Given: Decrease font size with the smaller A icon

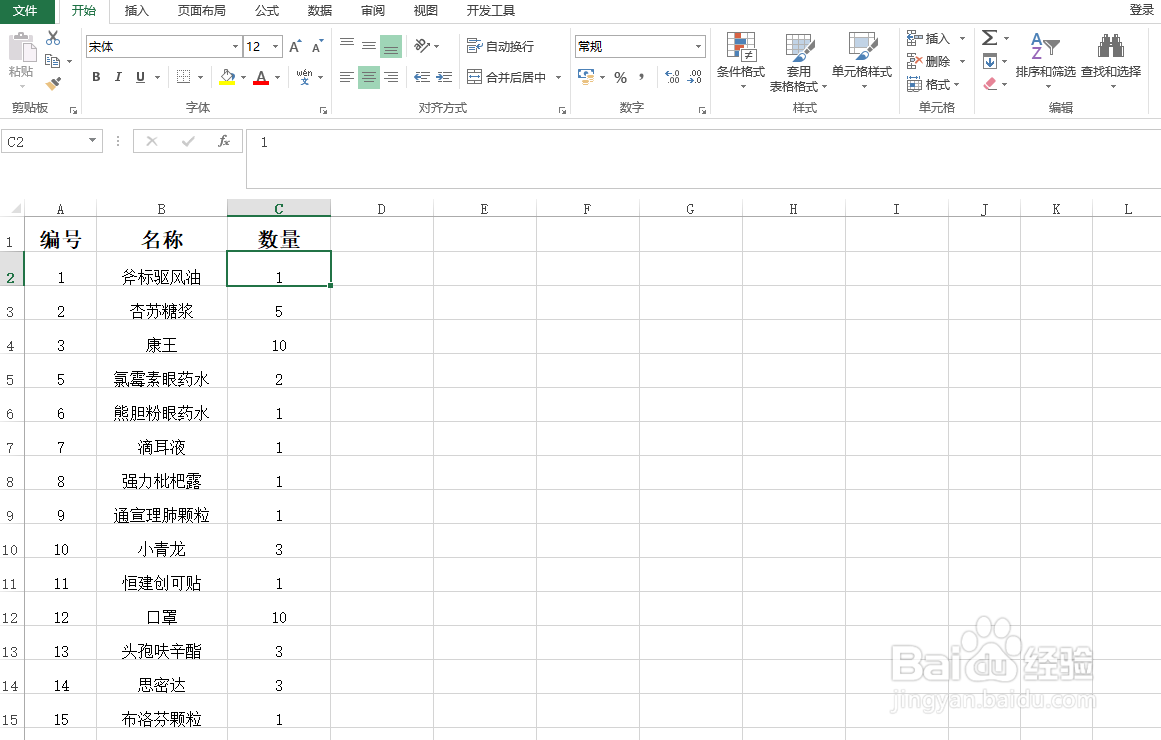Looking at the screenshot, I should [318, 46].
